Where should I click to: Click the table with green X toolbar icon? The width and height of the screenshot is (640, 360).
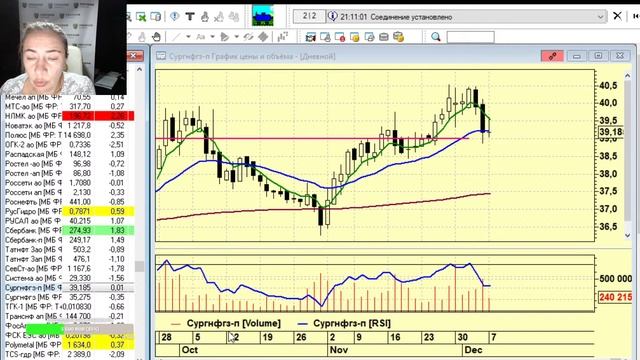[141, 17]
